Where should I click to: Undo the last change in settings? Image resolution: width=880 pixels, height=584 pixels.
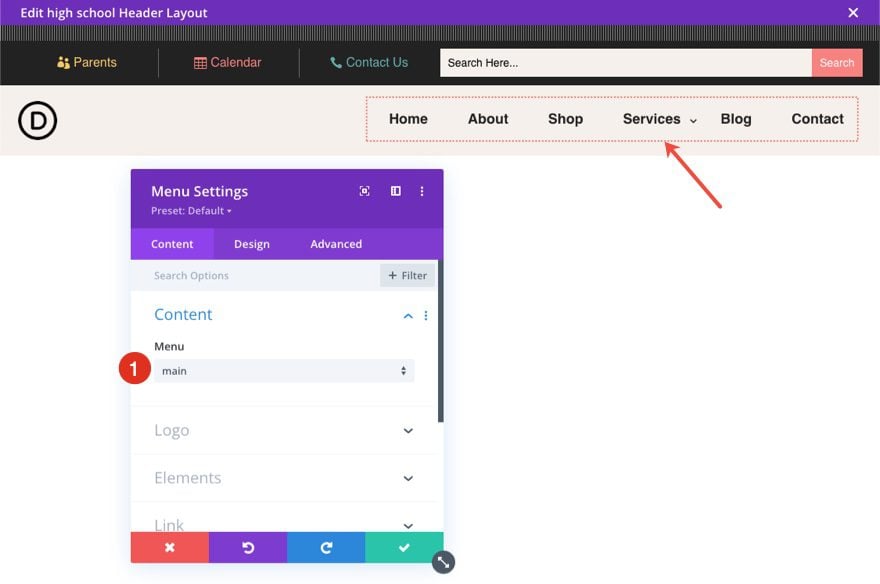(x=248, y=547)
